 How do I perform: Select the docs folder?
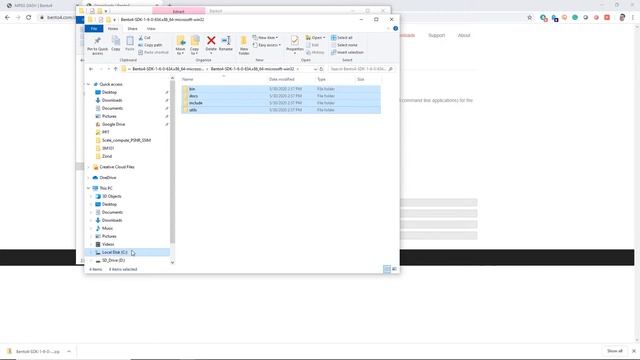click(281, 96)
